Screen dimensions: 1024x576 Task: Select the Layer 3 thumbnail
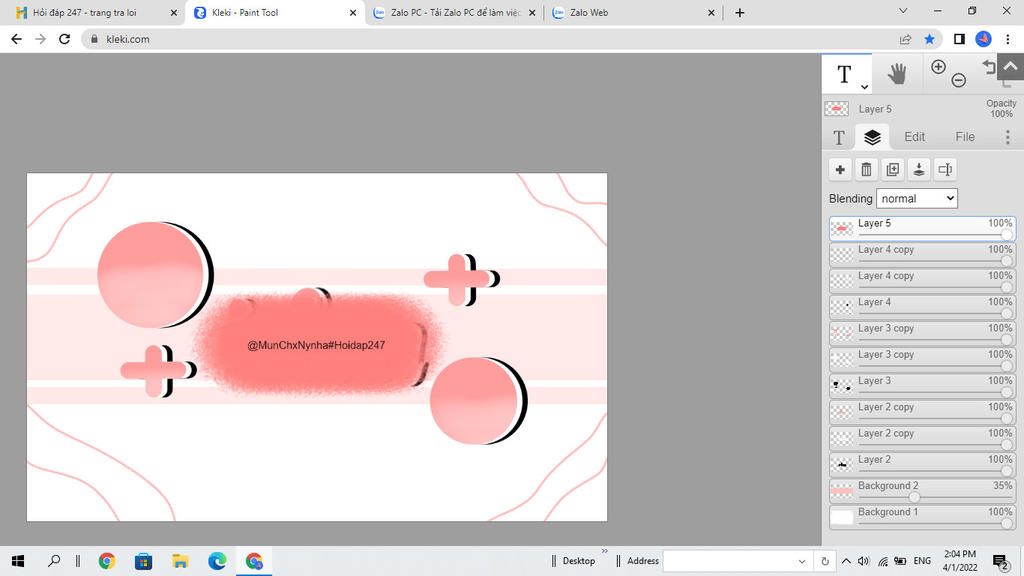click(x=842, y=385)
